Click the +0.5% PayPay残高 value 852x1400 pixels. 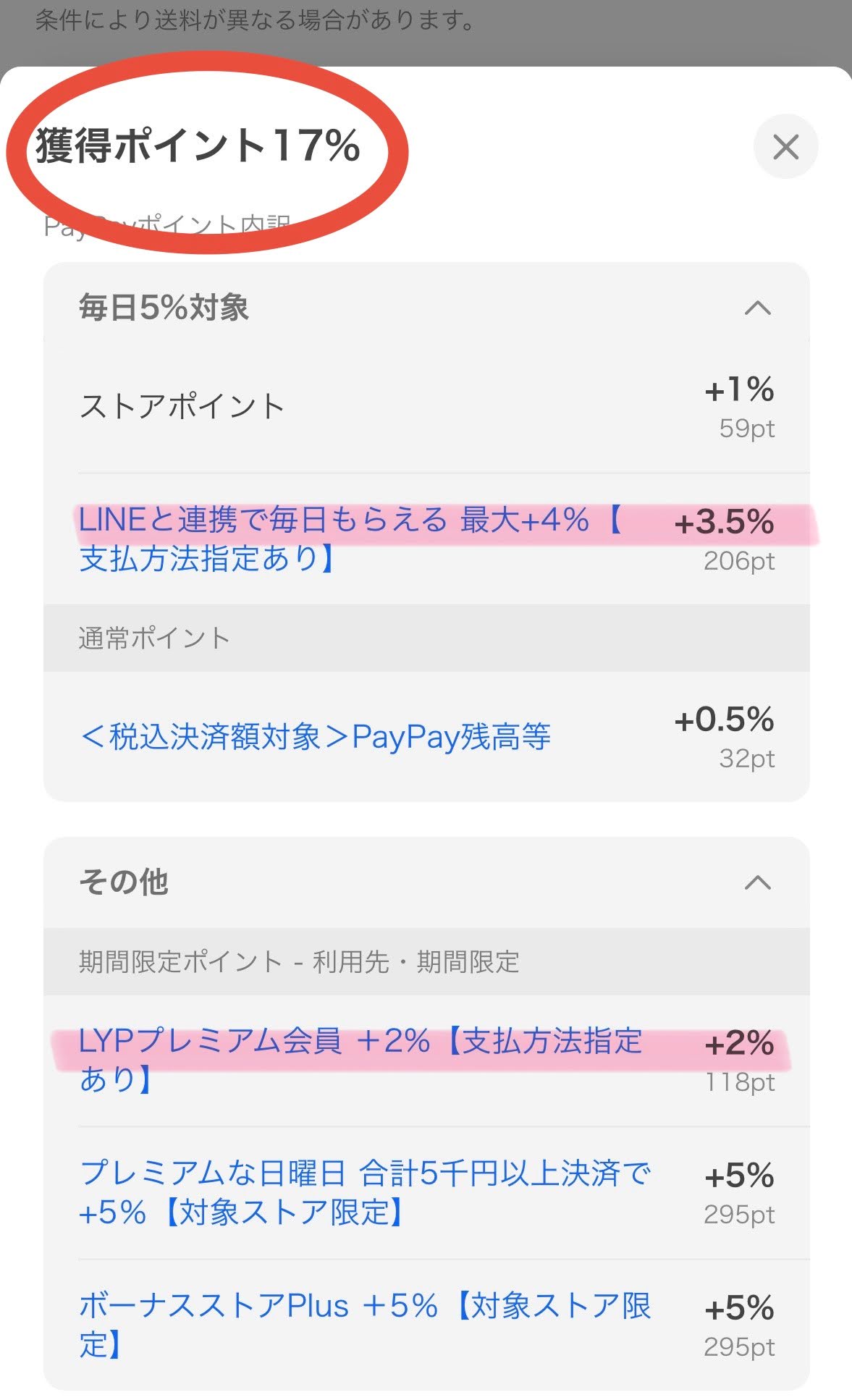point(724,720)
